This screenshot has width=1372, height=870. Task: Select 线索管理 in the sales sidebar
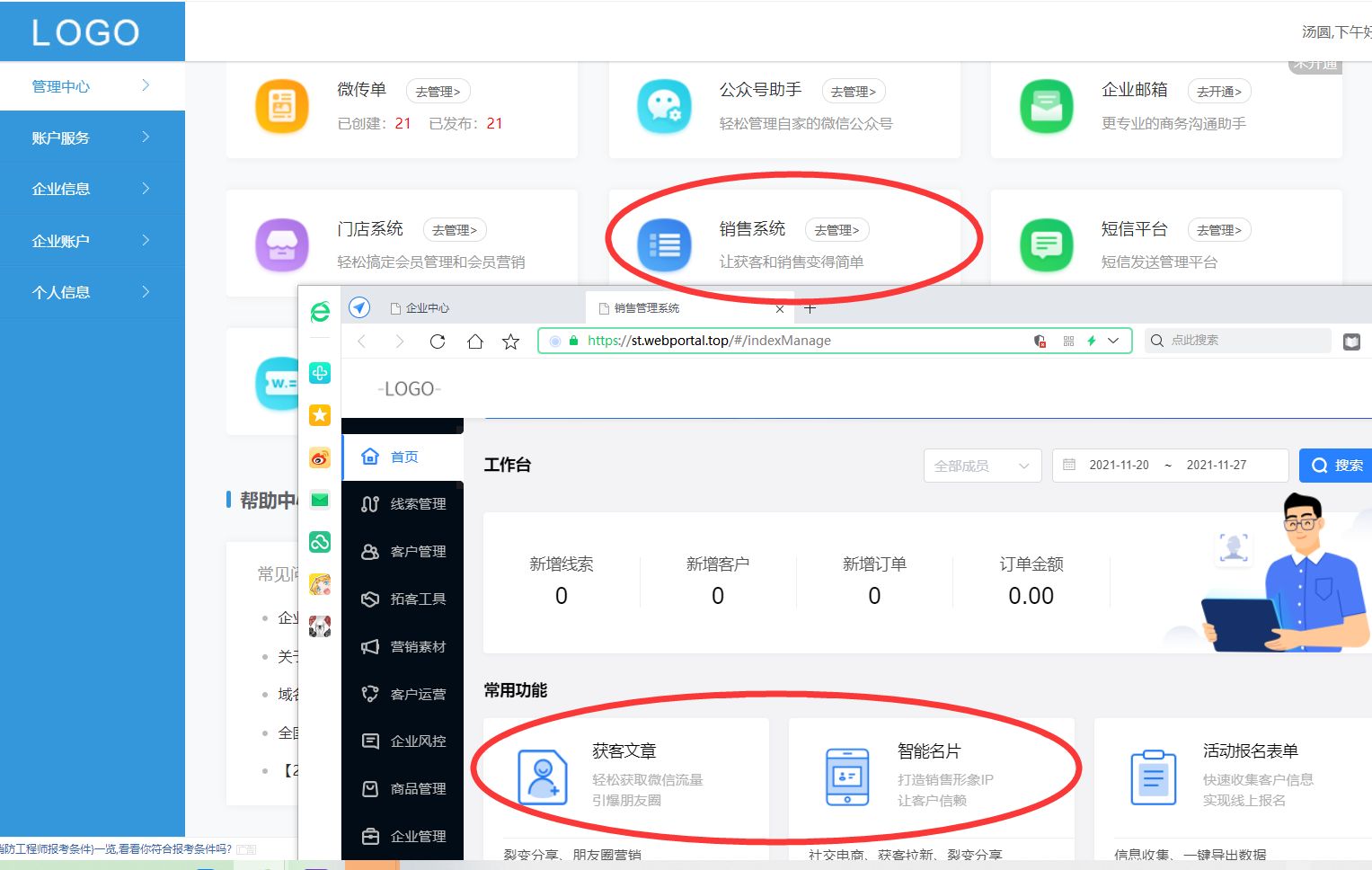coord(403,504)
